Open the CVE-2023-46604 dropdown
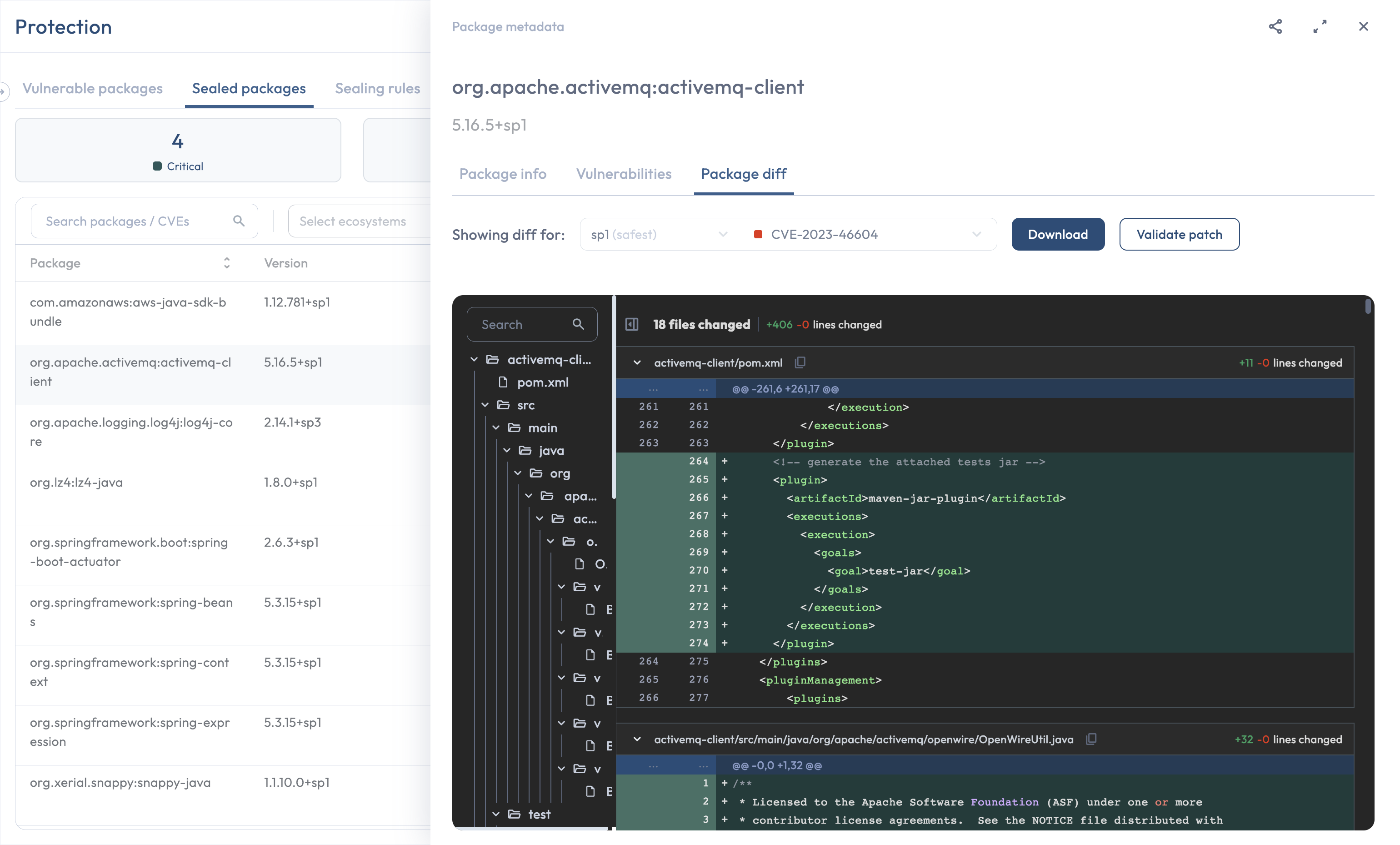The width and height of the screenshot is (1400, 845). click(869, 234)
